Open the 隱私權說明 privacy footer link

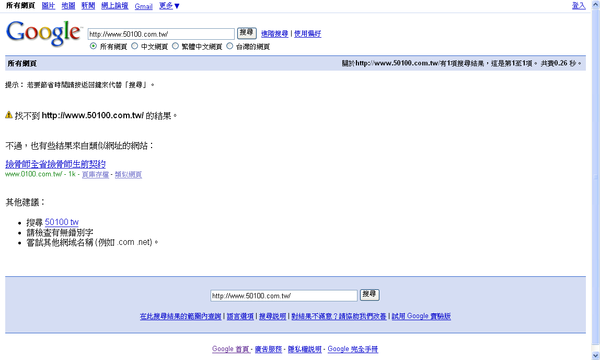coord(305,349)
